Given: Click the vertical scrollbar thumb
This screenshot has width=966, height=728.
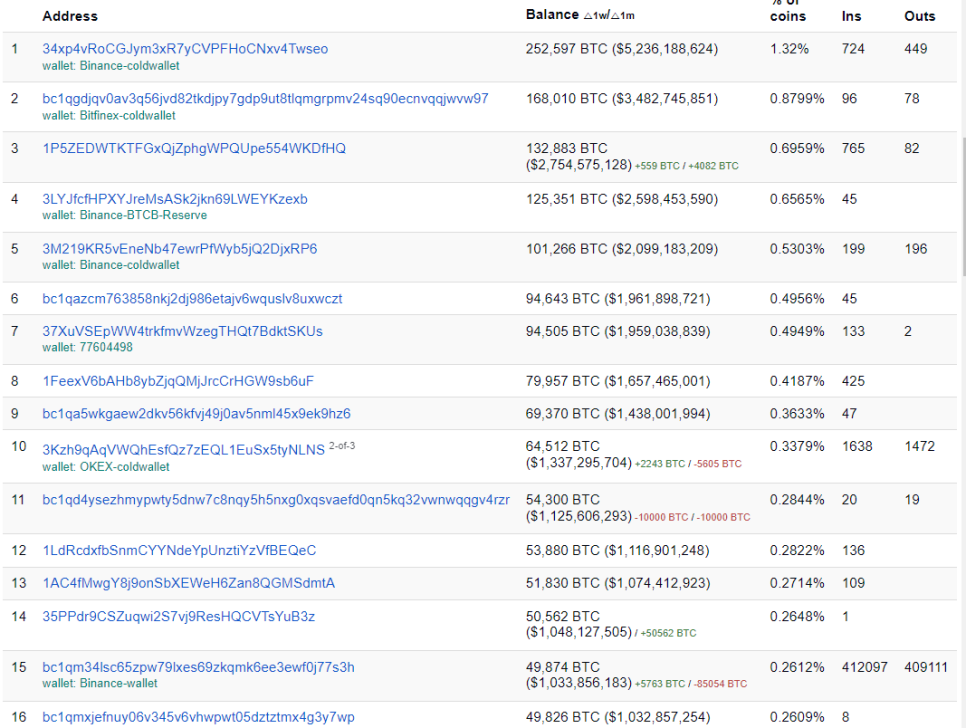Looking at the screenshot, I should click(962, 206).
